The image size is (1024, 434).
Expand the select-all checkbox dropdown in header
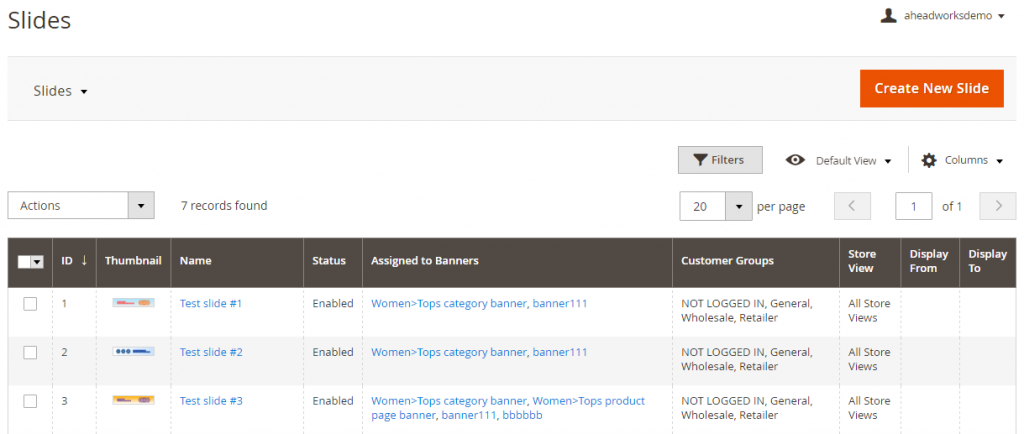click(37, 262)
